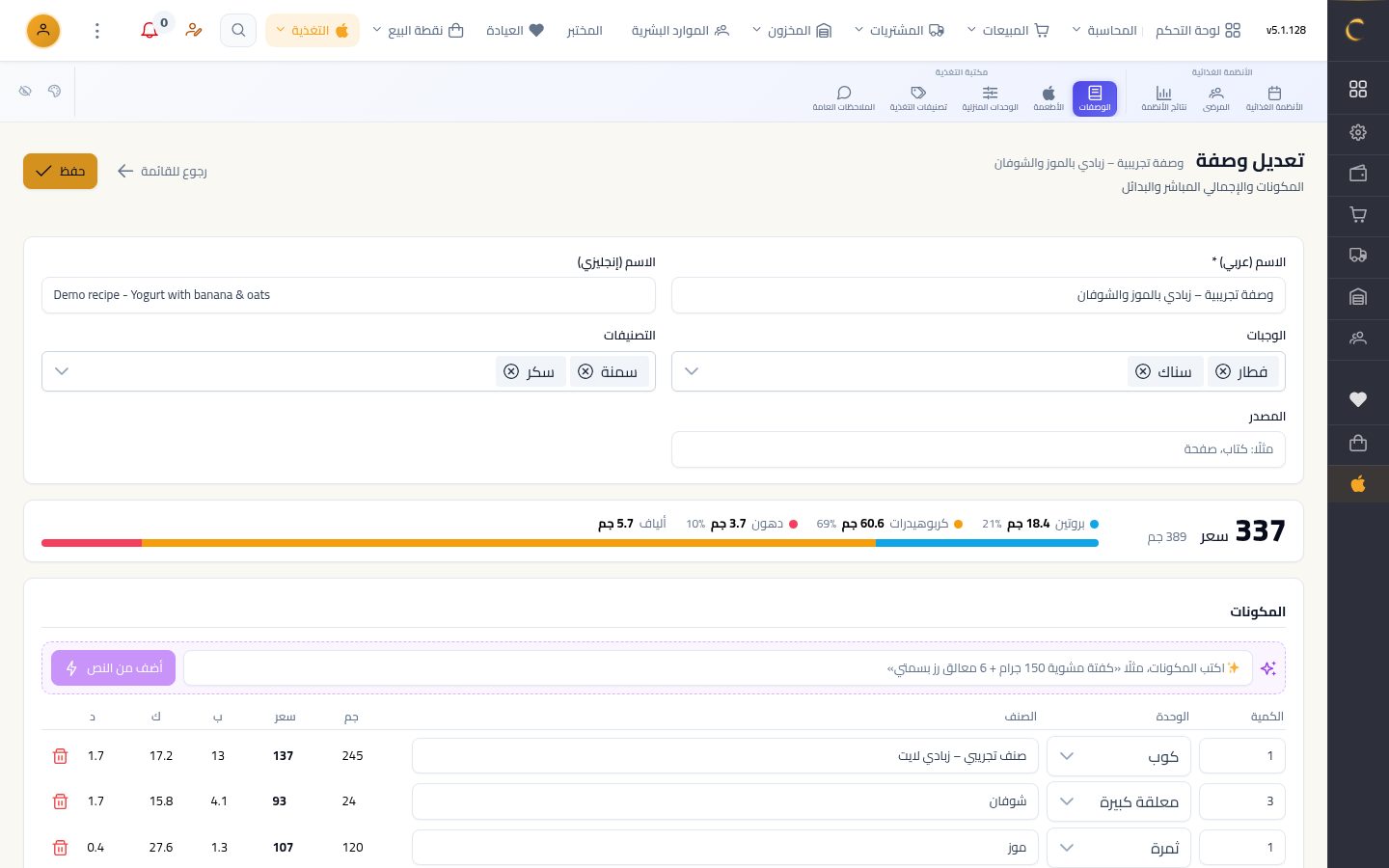The width and height of the screenshot is (1389, 868).
Task: Open المرضى patients in the ribbon
Action: pyautogui.click(x=1216, y=98)
